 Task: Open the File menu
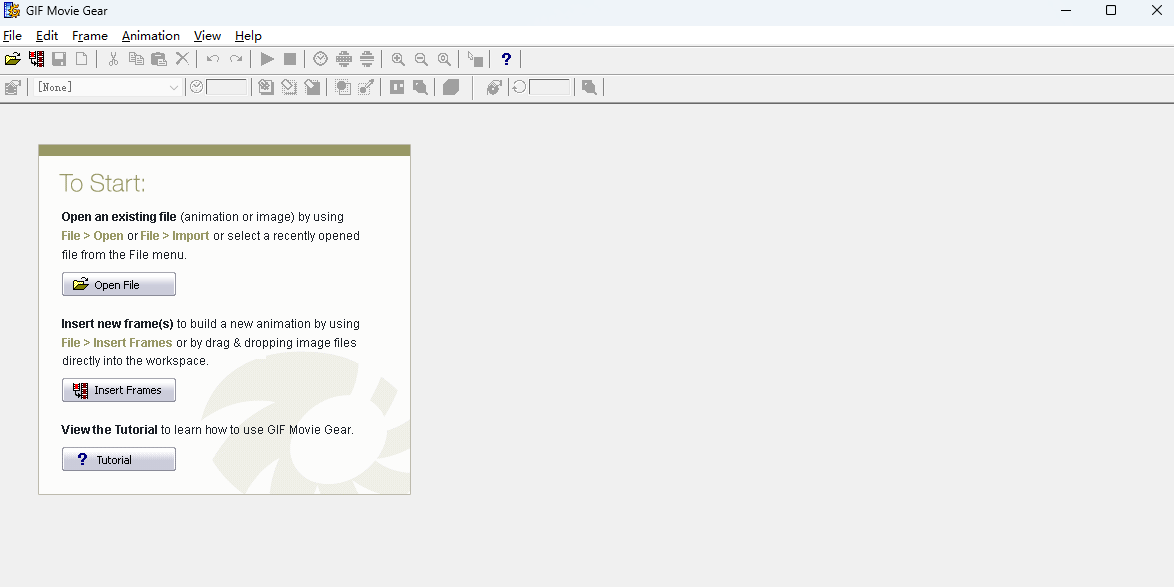click(x=12, y=36)
